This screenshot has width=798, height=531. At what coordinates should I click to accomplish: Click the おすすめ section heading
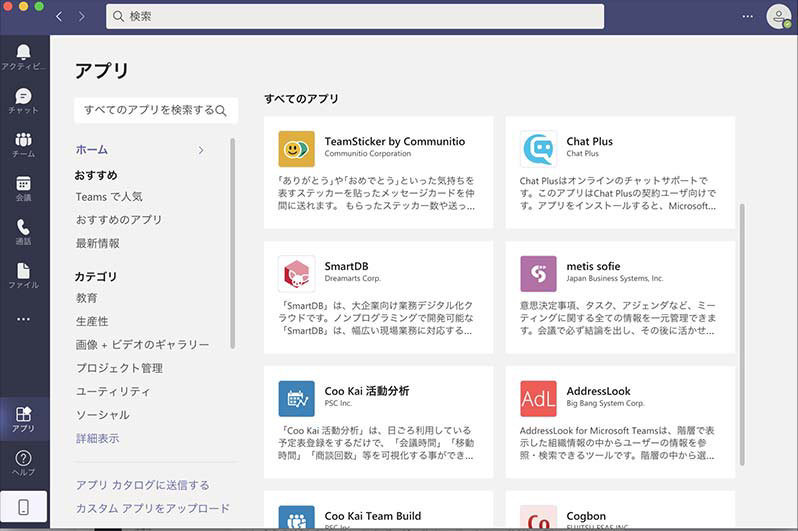click(96, 175)
